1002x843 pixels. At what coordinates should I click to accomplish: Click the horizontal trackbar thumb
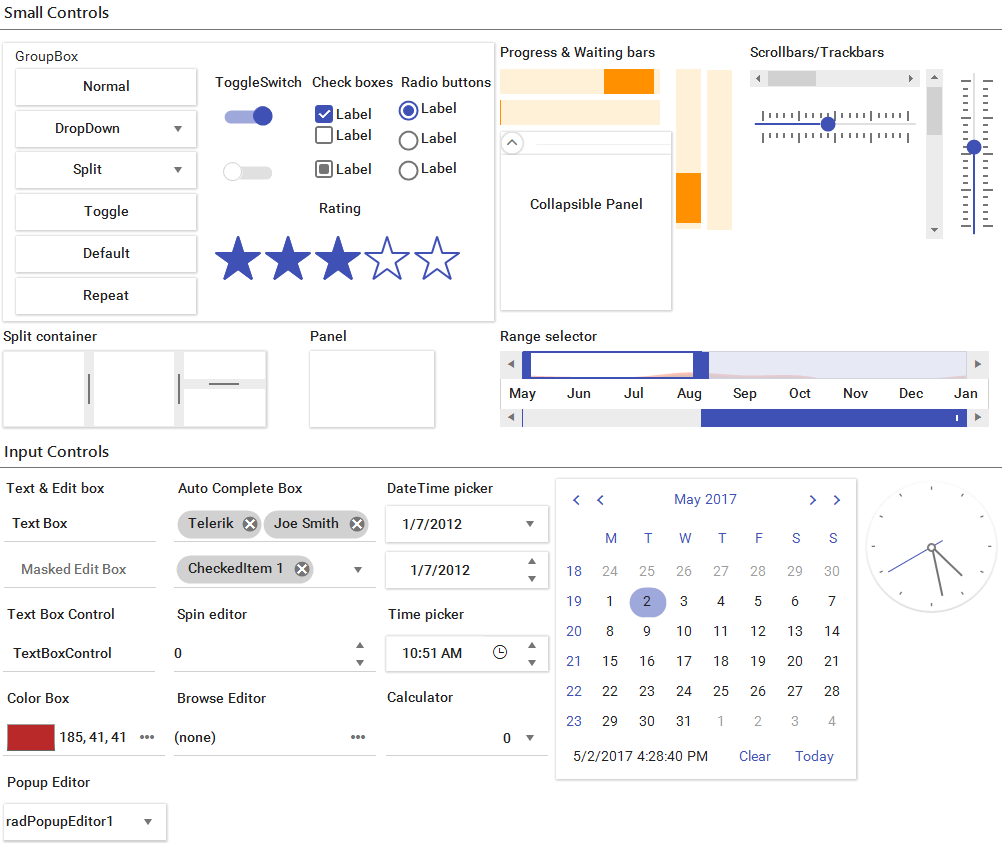(828, 123)
